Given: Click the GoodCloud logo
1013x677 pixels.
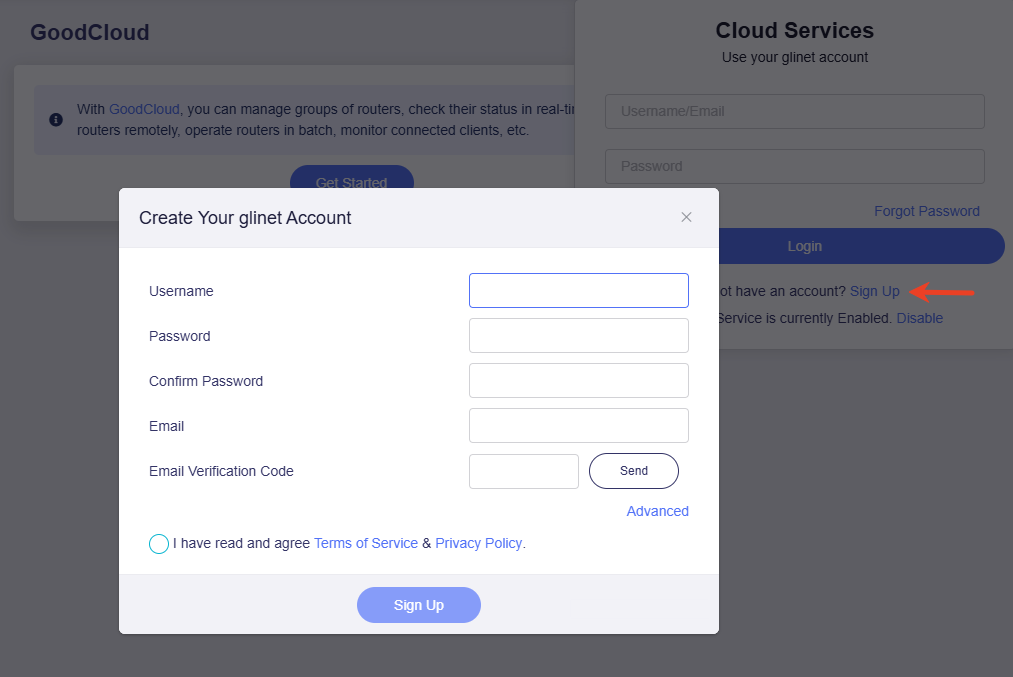Looking at the screenshot, I should coord(89,32).
